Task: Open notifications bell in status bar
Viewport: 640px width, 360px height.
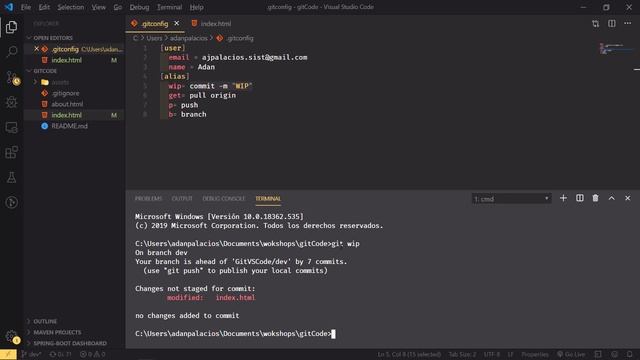Action: [630, 354]
